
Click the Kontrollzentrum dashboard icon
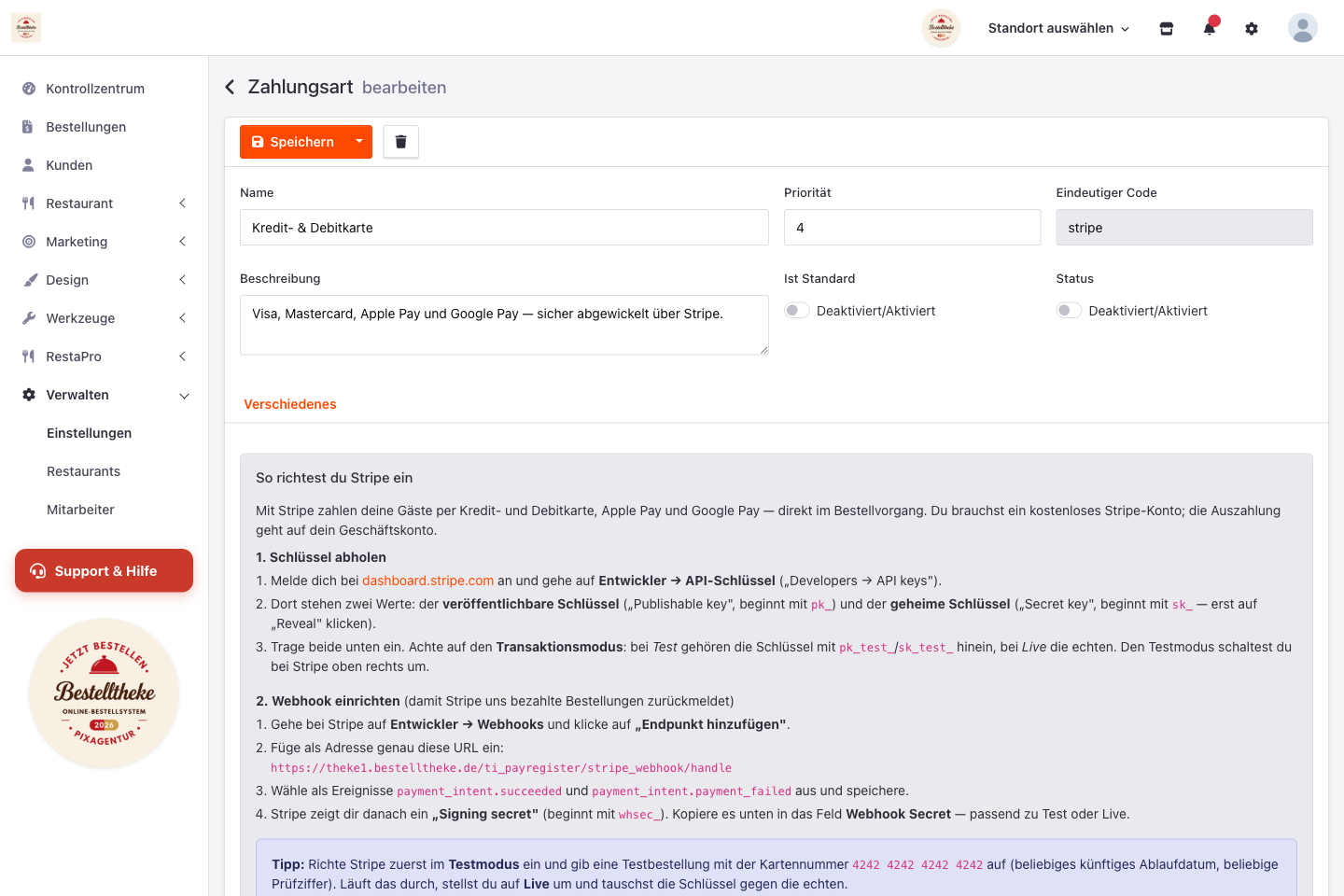pyautogui.click(x=29, y=89)
